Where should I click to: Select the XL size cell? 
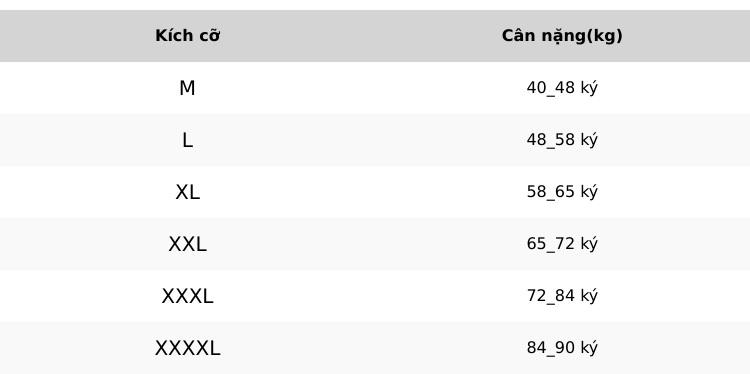click(188, 192)
